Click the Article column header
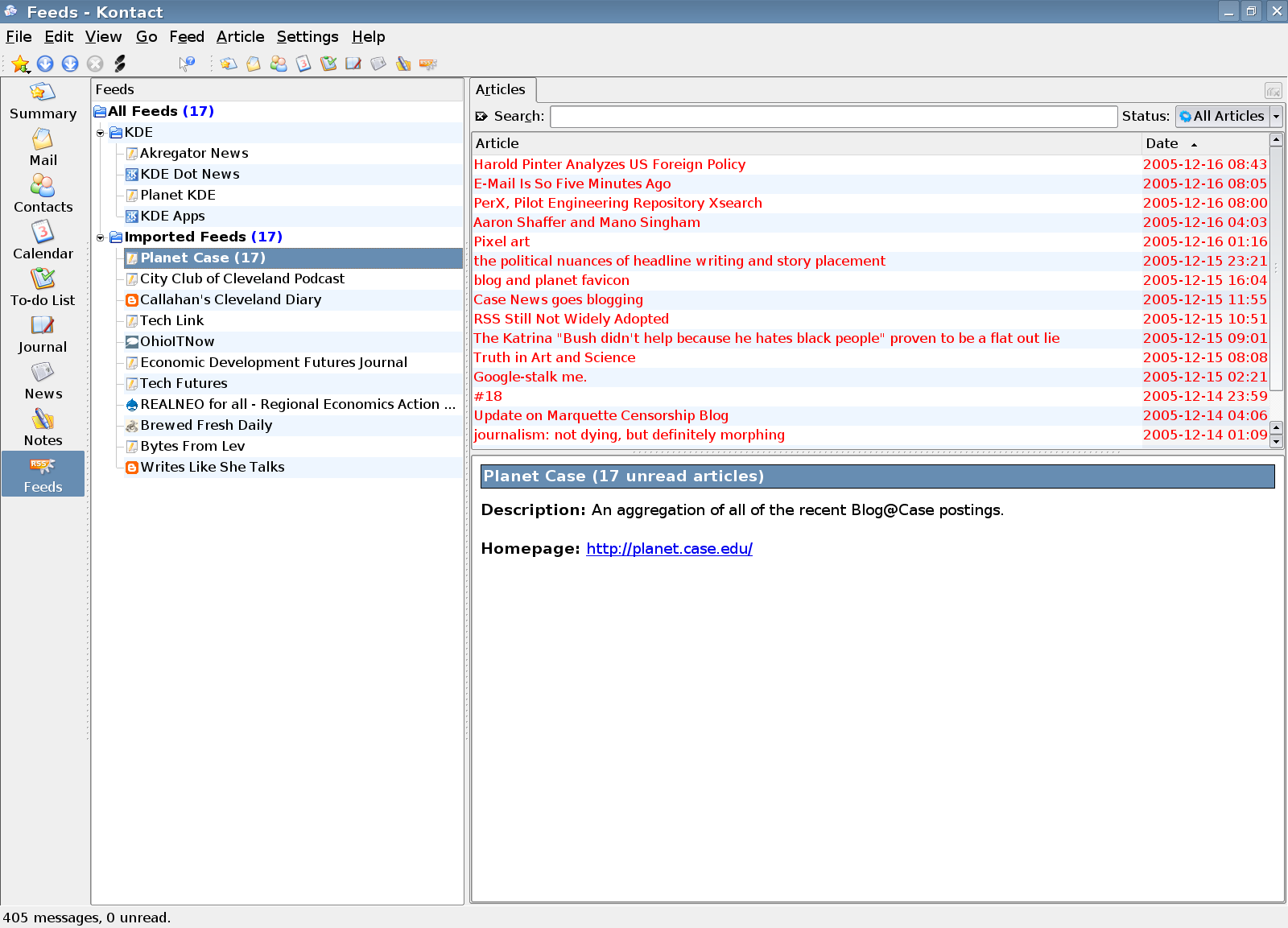Screen dimensions: 1288x928 coord(807,143)
